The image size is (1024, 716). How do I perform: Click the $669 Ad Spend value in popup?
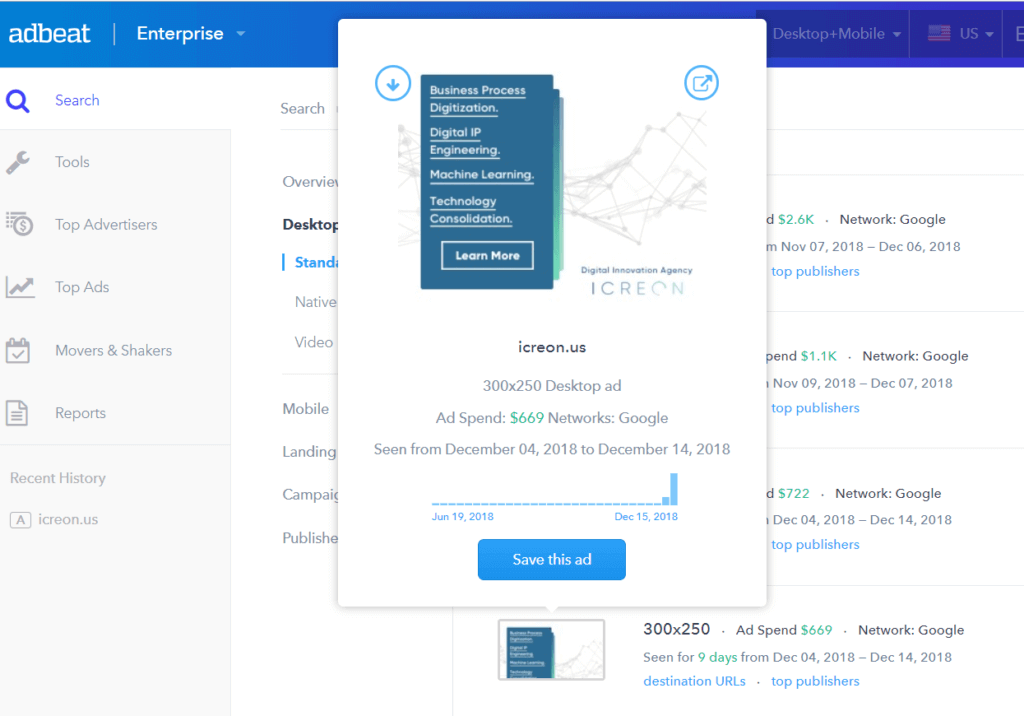[526, 418]
